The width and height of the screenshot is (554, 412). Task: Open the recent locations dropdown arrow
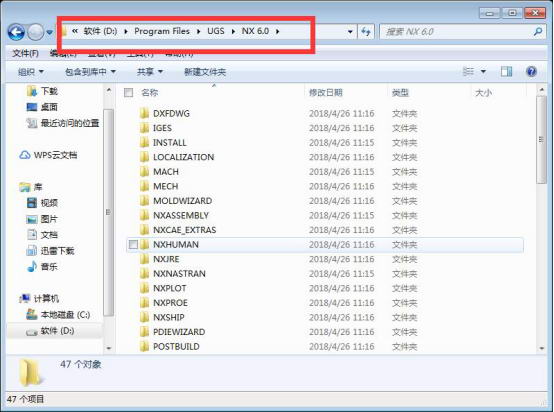[49, 33]
